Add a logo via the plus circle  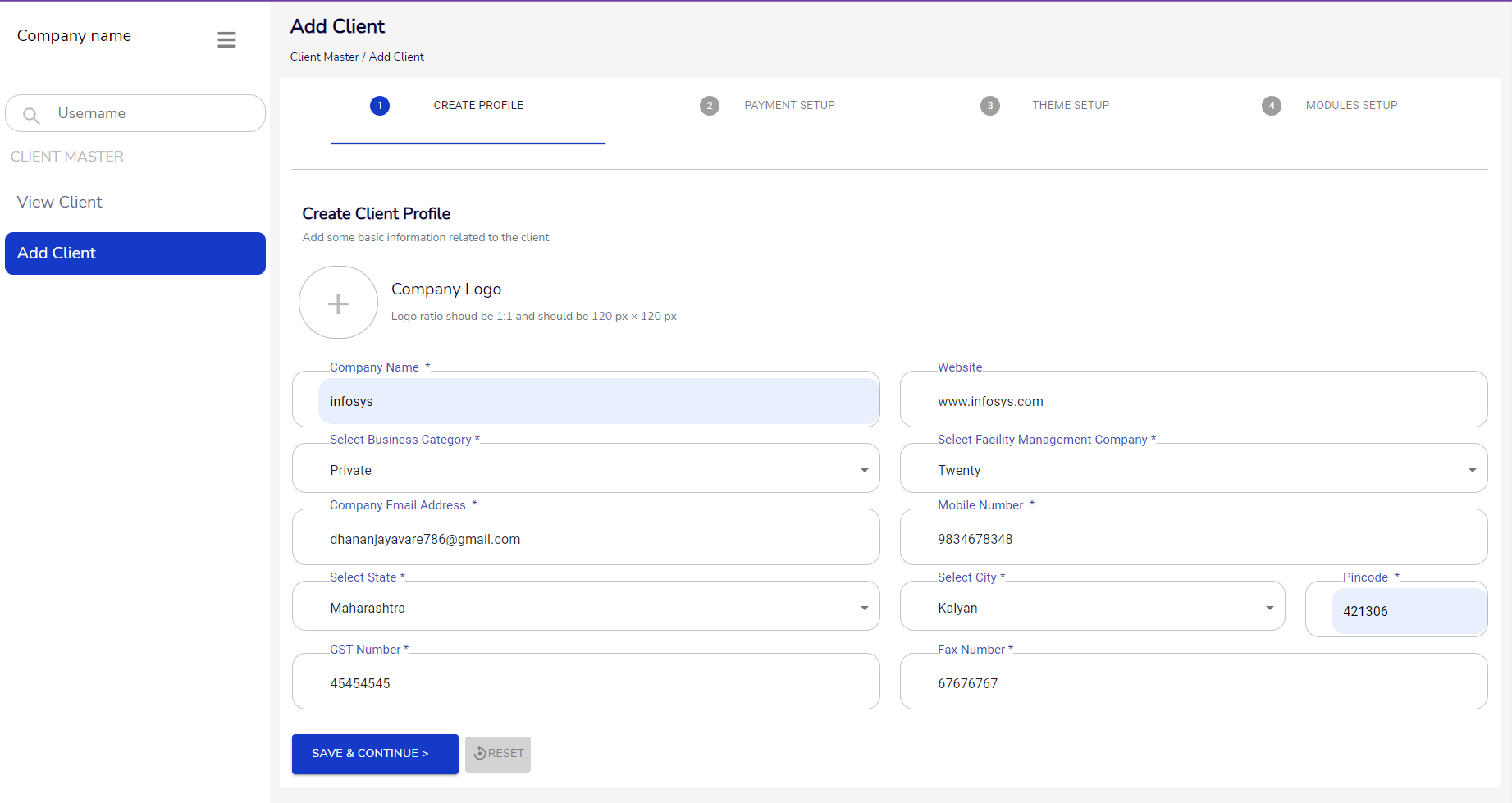pyautogui.click(x=338, y=303)
